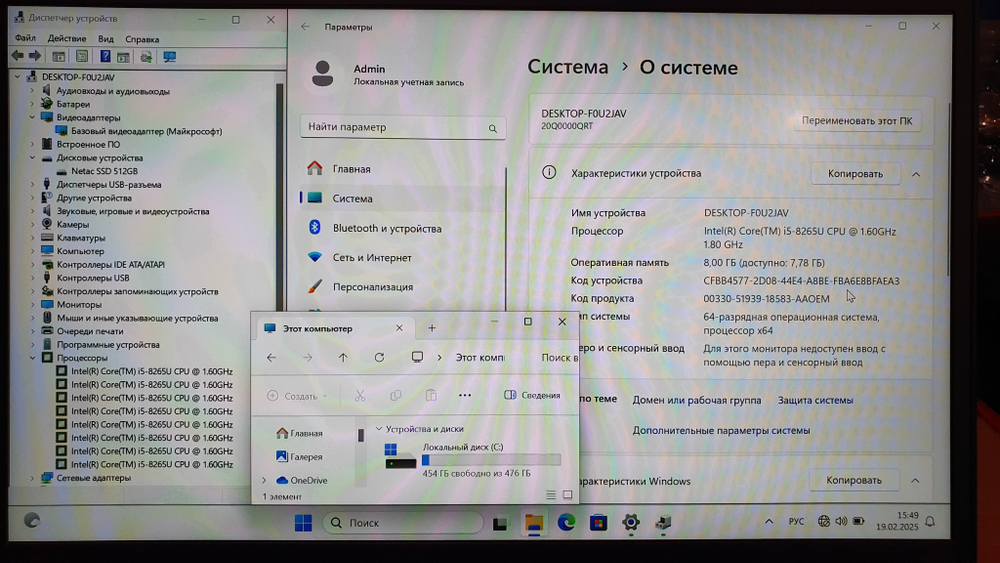
Task: Click the taskbar Поиск search box
Action: pyautogui.click(x=403, y=523)
